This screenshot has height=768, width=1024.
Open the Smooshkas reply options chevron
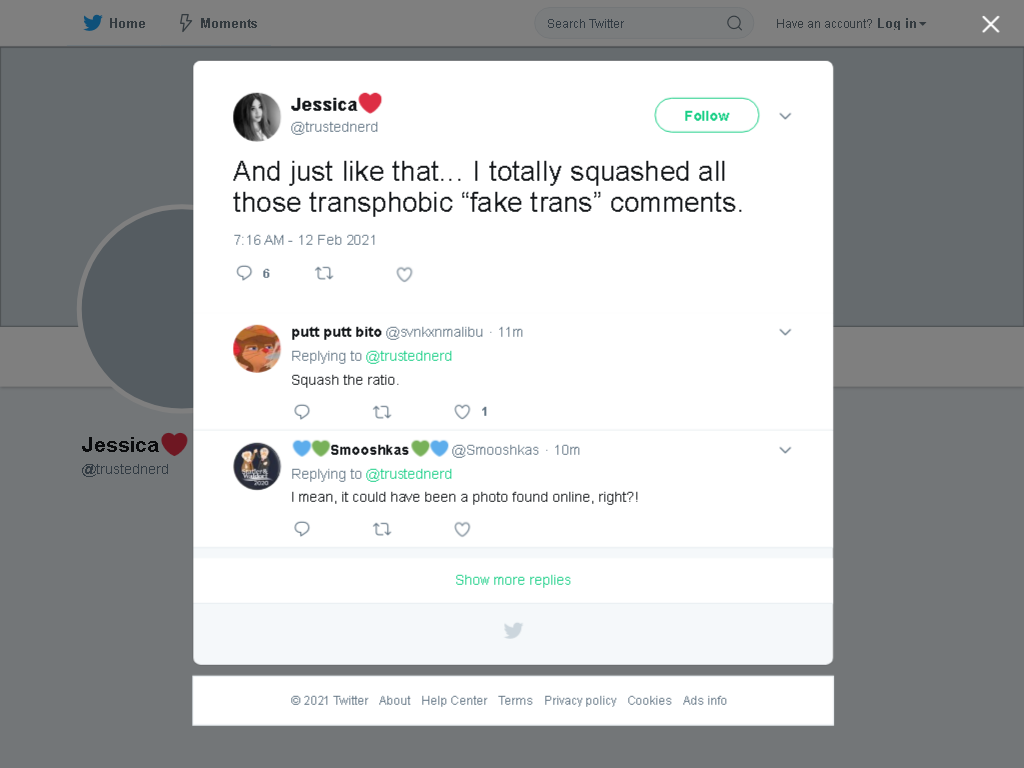[785, 450]
